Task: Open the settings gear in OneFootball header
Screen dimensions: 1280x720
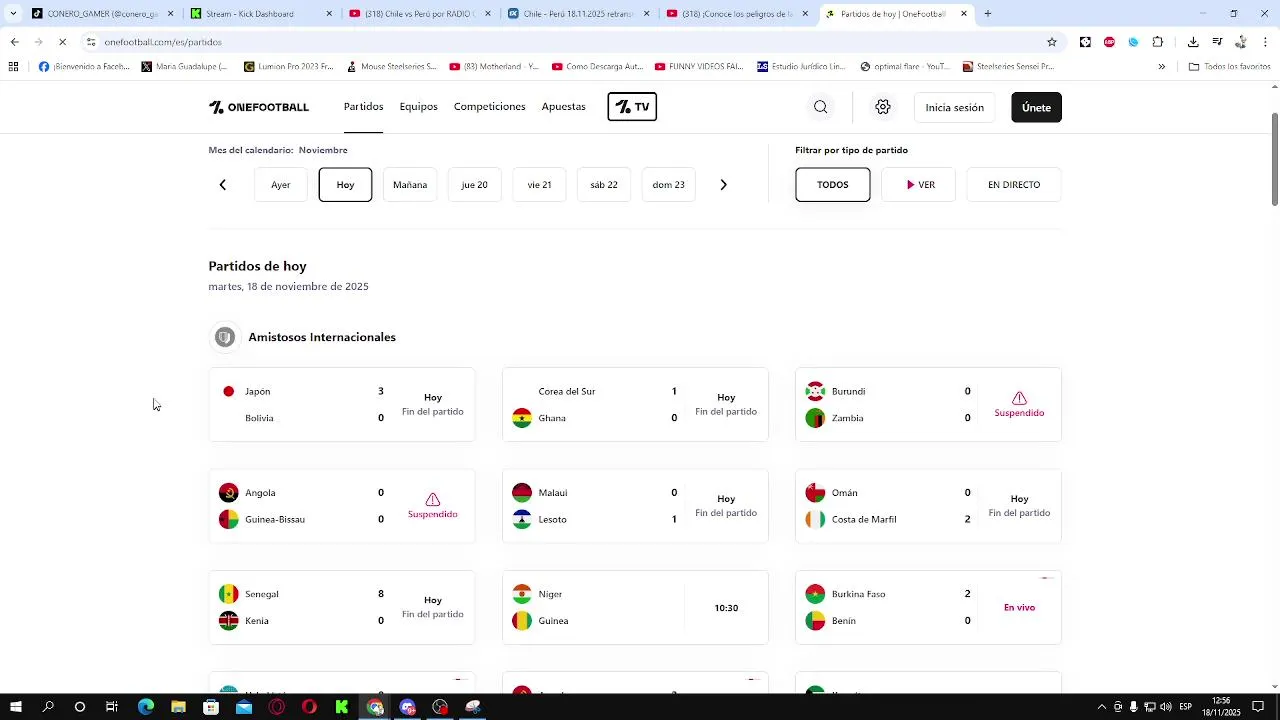Action: pos(883,107)
